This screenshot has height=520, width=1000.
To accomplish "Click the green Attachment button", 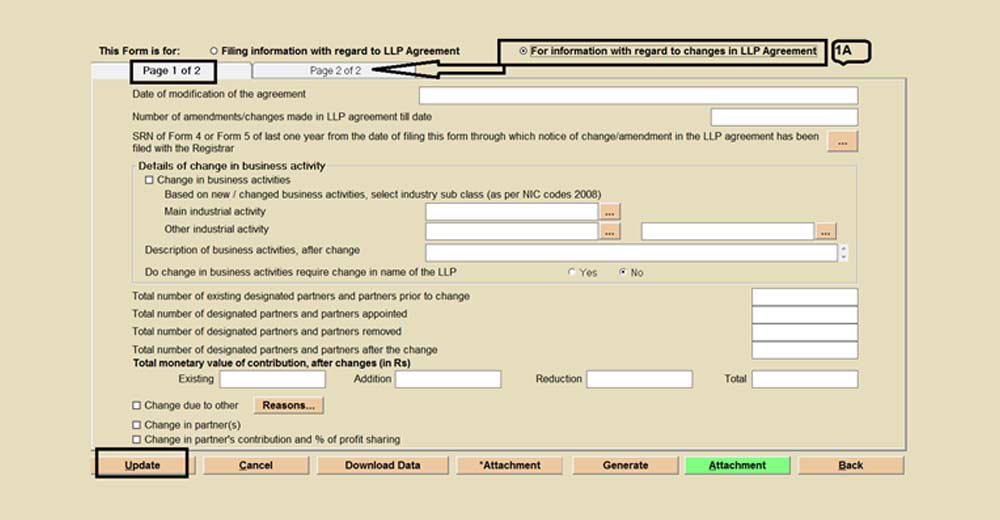I will (x=737, y=466).
